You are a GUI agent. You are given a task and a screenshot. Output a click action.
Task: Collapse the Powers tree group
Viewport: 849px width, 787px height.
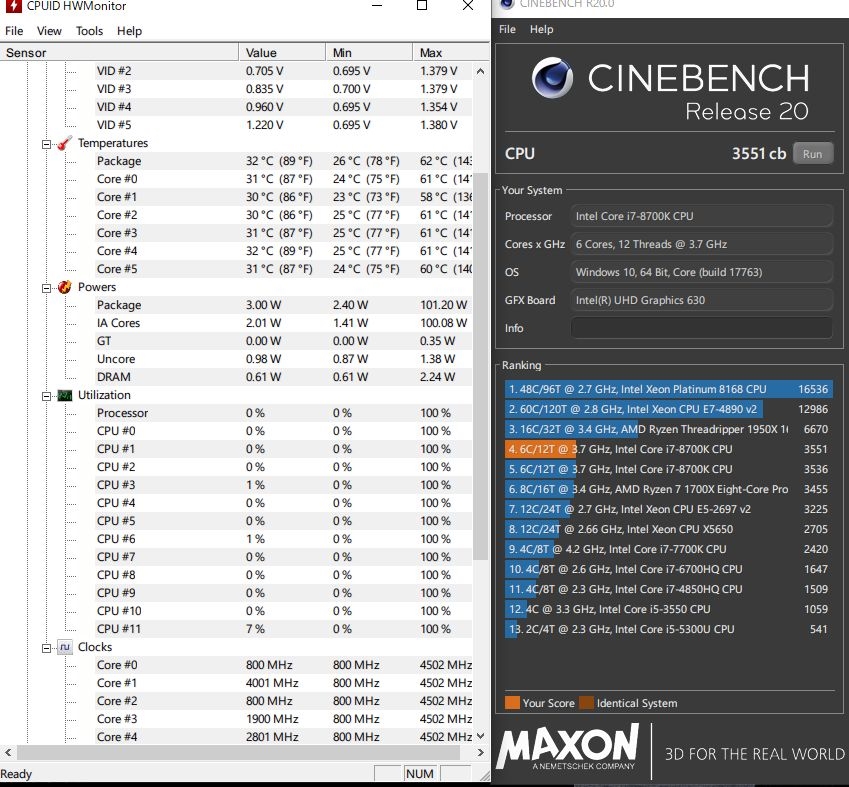[x=47, y=288]
